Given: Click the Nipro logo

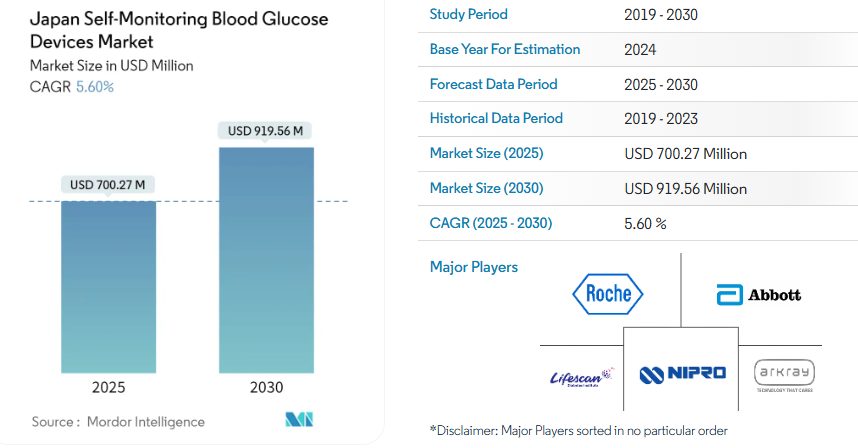Looking at the screenshot, I should (x=683, y=375).
